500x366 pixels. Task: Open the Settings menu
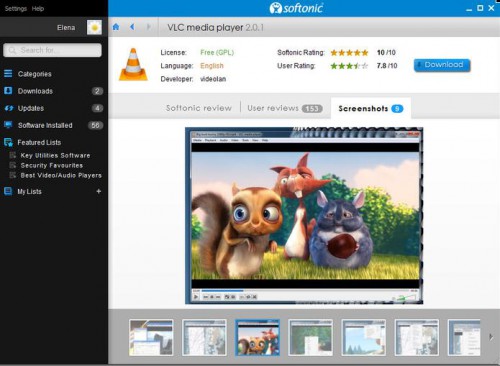16,9
